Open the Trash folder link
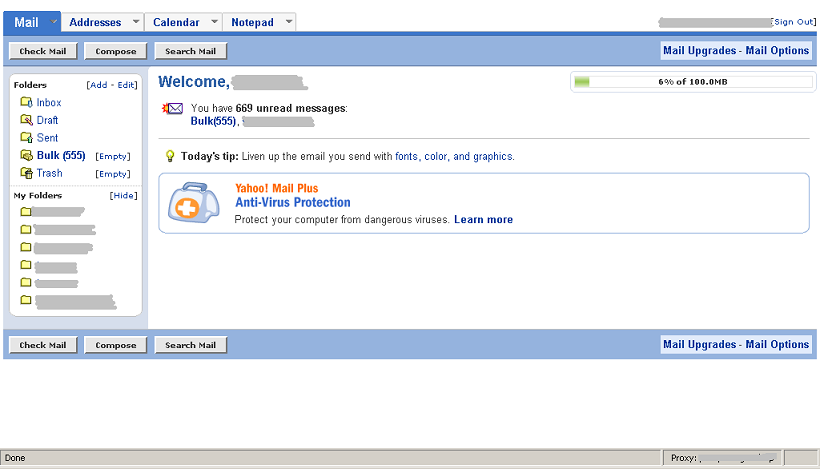Viewport: 820px width, 469px height. click(x=49, y=173)
